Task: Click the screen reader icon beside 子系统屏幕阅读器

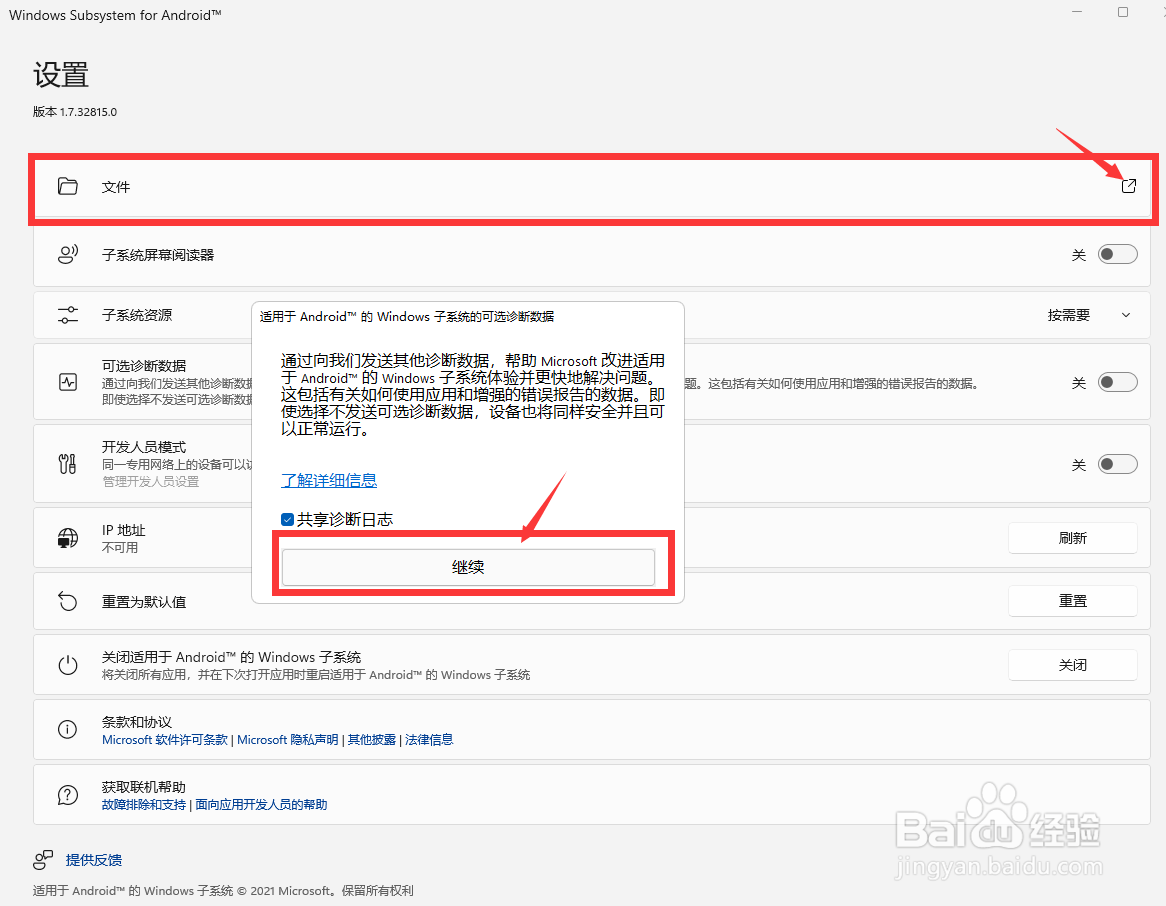Action: (67, 254)
